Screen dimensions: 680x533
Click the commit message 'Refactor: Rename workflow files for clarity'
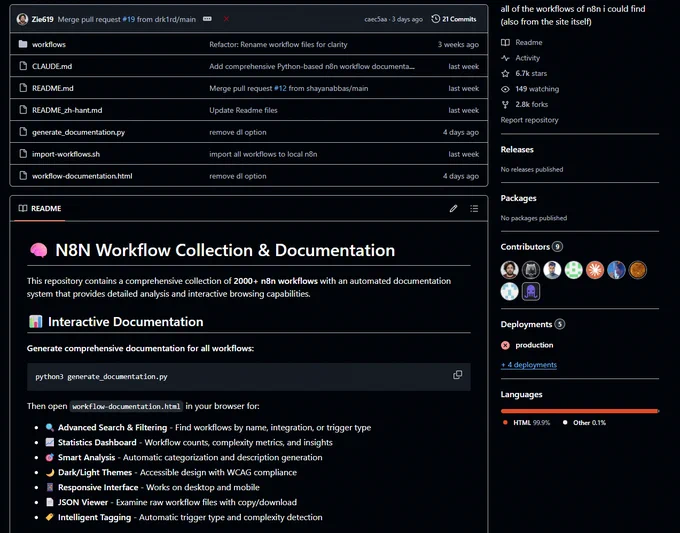pos(278,44)
